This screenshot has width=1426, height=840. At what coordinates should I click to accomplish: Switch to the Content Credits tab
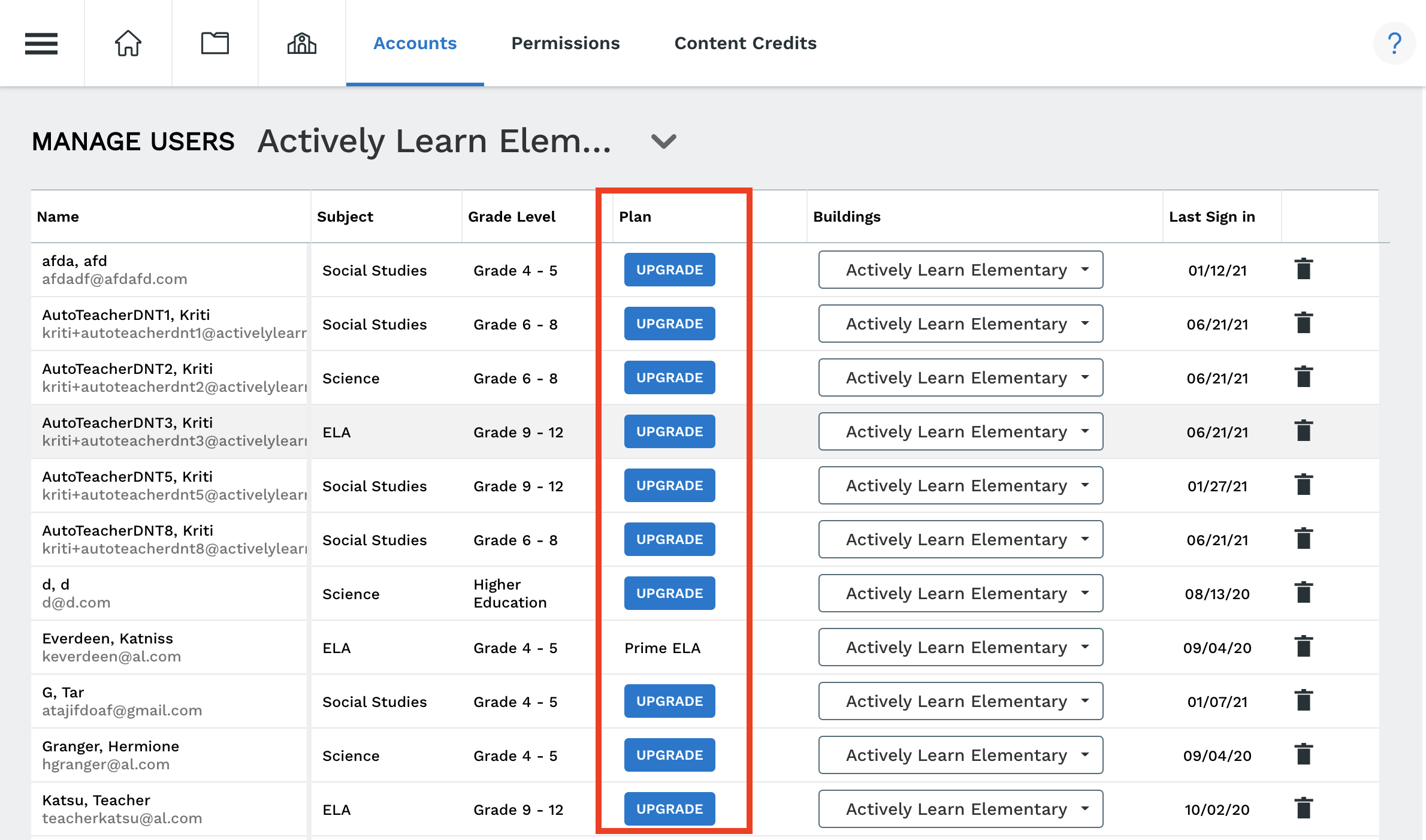point(745,43)
